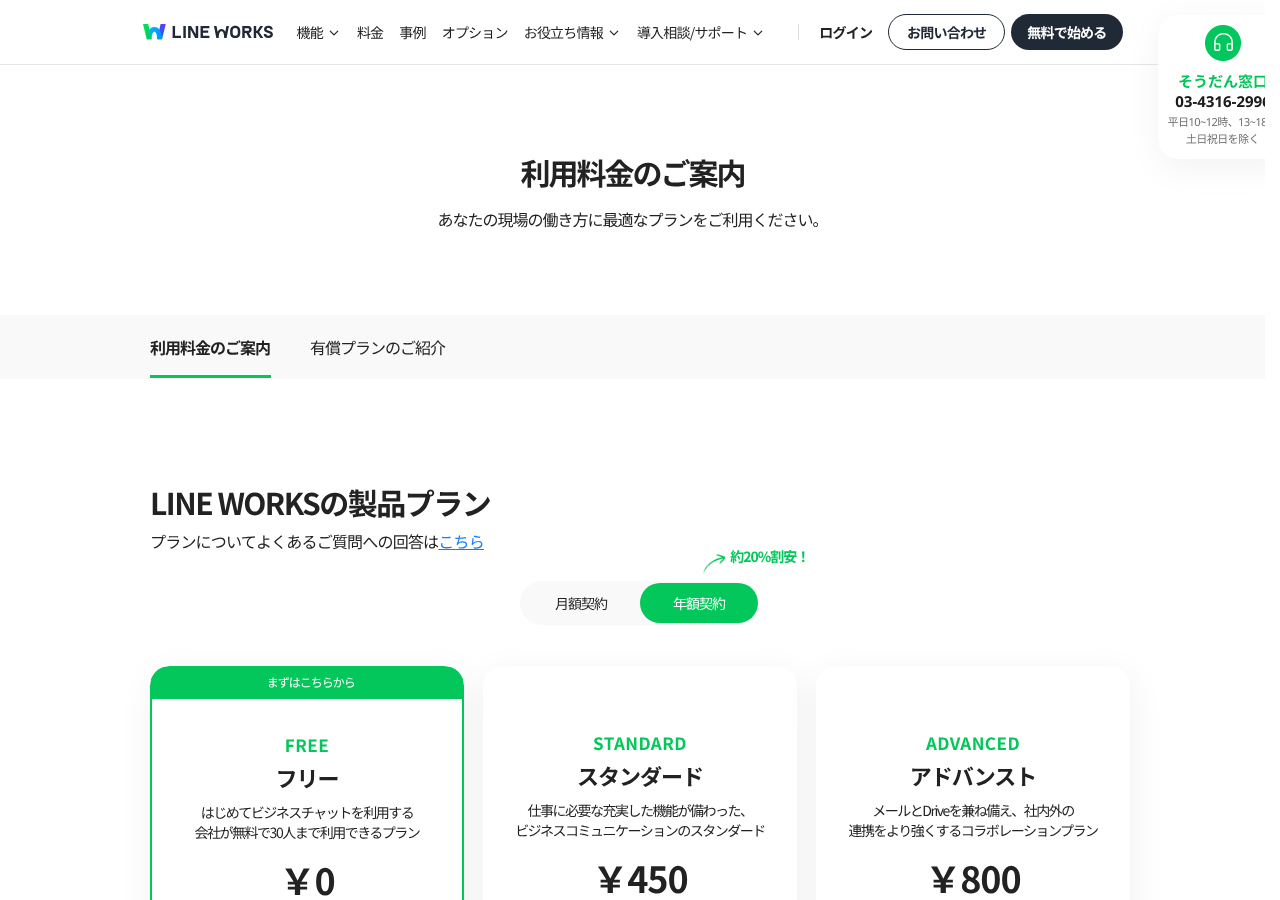The image size is (1280, 900).
Task: Click the LINE WORKSの製品プラン heading
Action: (320, 504)
